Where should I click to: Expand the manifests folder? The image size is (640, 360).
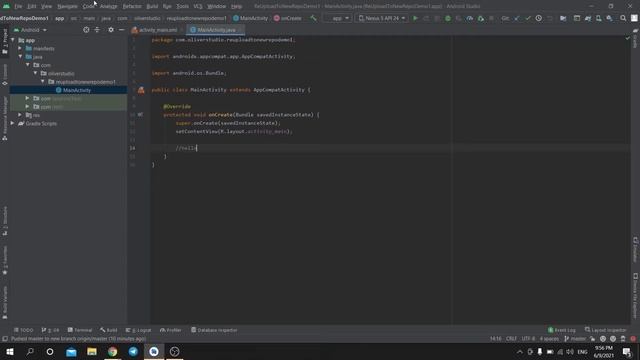tap(20, 48)
